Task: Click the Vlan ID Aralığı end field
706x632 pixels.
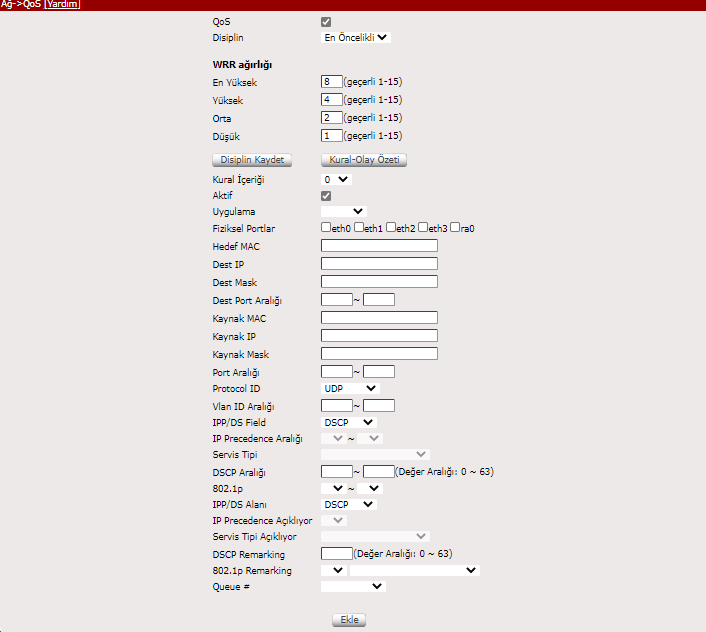Action: 379,406
